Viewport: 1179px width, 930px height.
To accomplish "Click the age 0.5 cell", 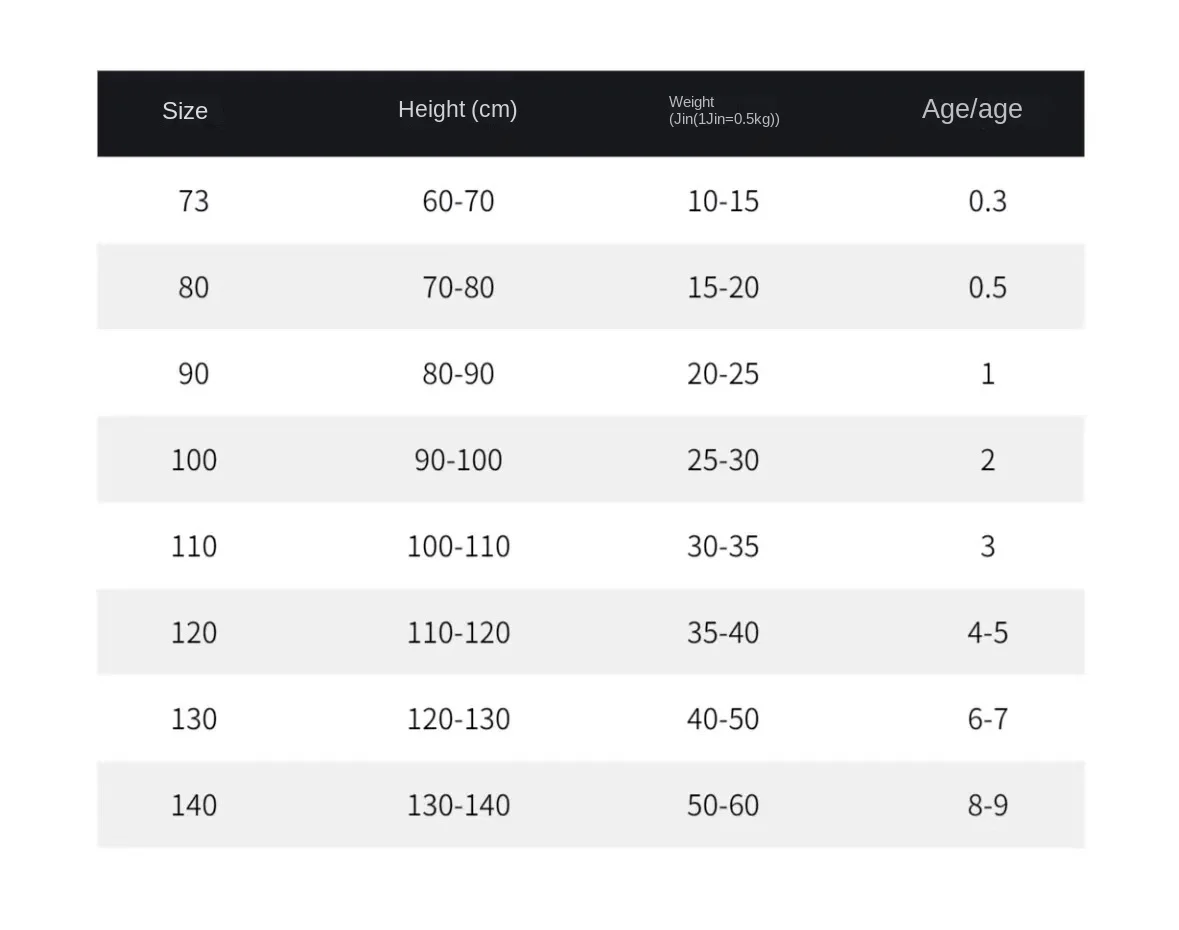I will coord(987,288).
